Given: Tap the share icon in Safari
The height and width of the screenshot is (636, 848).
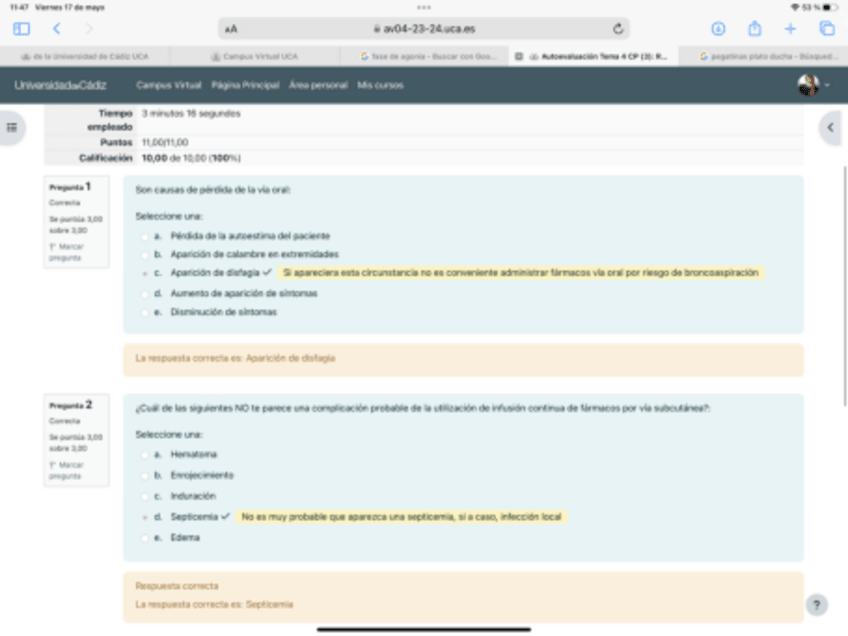Looking at the screenshot, I should 755,28.
